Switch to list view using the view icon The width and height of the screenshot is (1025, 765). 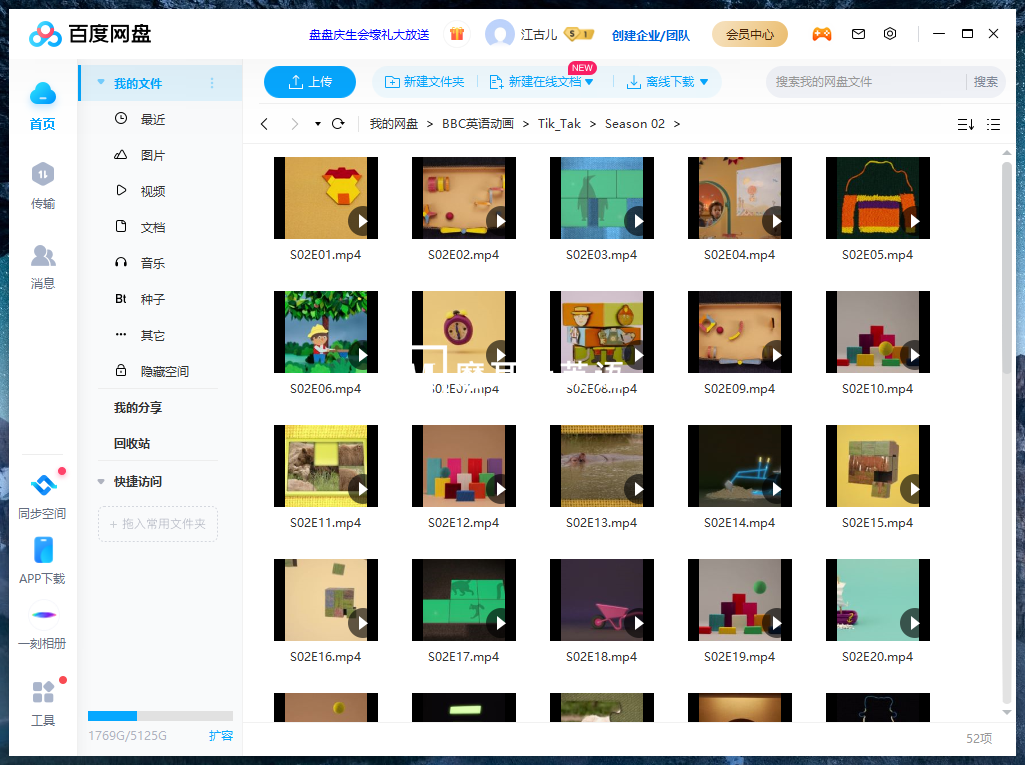[993, 123]
